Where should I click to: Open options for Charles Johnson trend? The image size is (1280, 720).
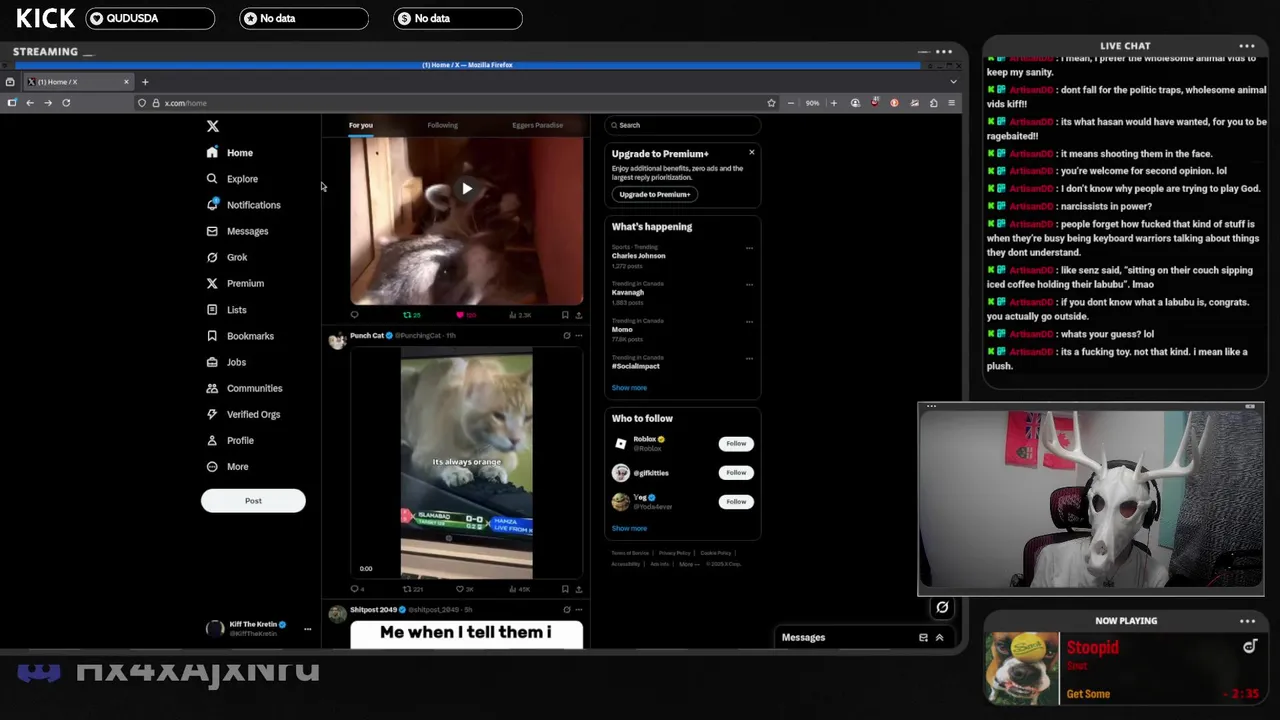tap(749, 248)
